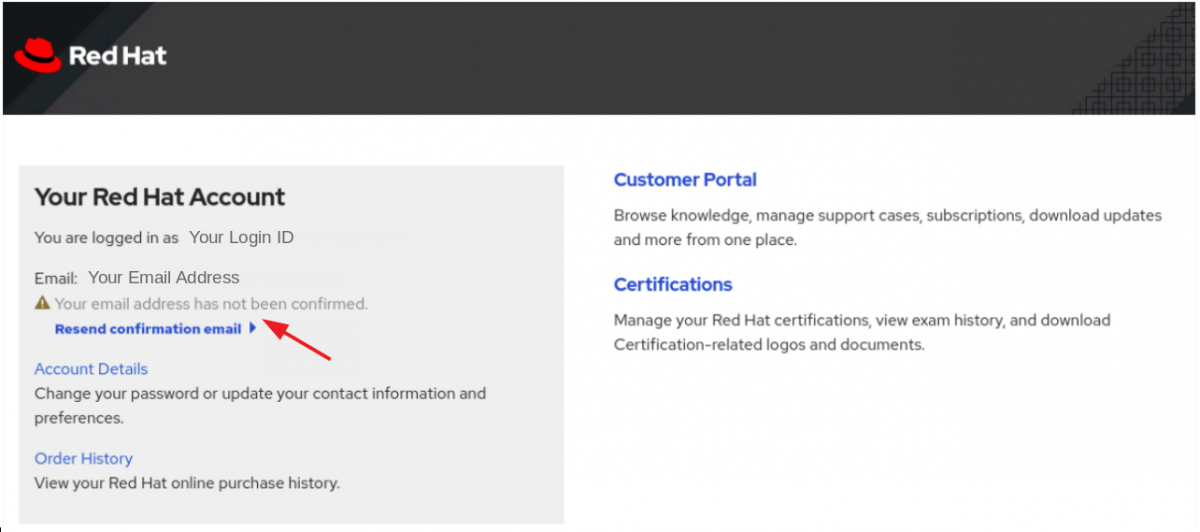Click the online purchase history description text
Screen dimensions: 1200x532
[187, 483]
